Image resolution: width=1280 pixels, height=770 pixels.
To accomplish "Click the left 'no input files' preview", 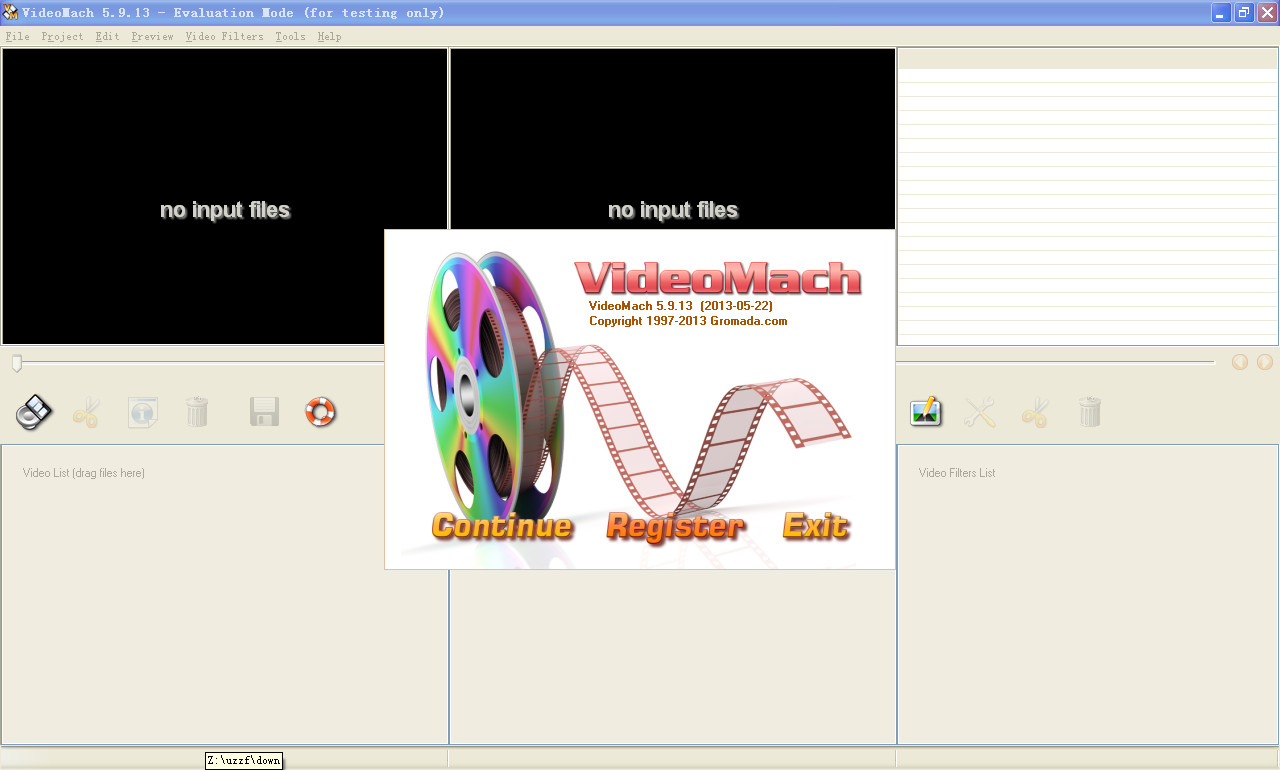I will (x=225, y=197).
